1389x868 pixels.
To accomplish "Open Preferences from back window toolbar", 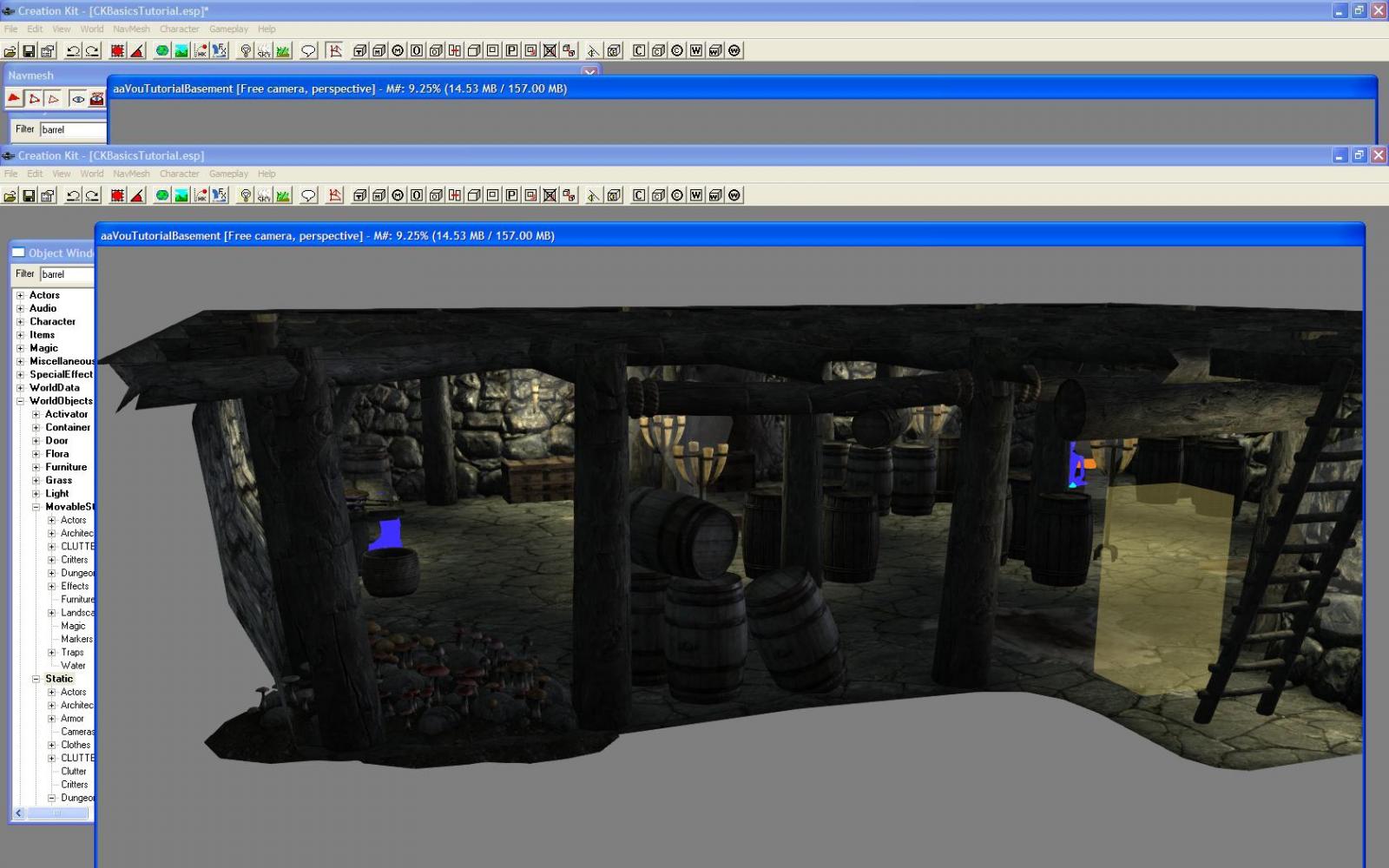I will tap(48, 51).
